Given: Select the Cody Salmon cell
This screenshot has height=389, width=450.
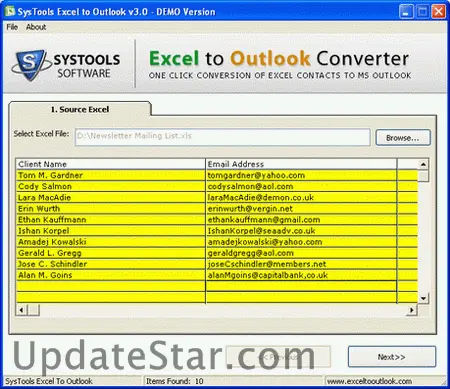Looking at the screenshot, I should (x=111, y=186).
